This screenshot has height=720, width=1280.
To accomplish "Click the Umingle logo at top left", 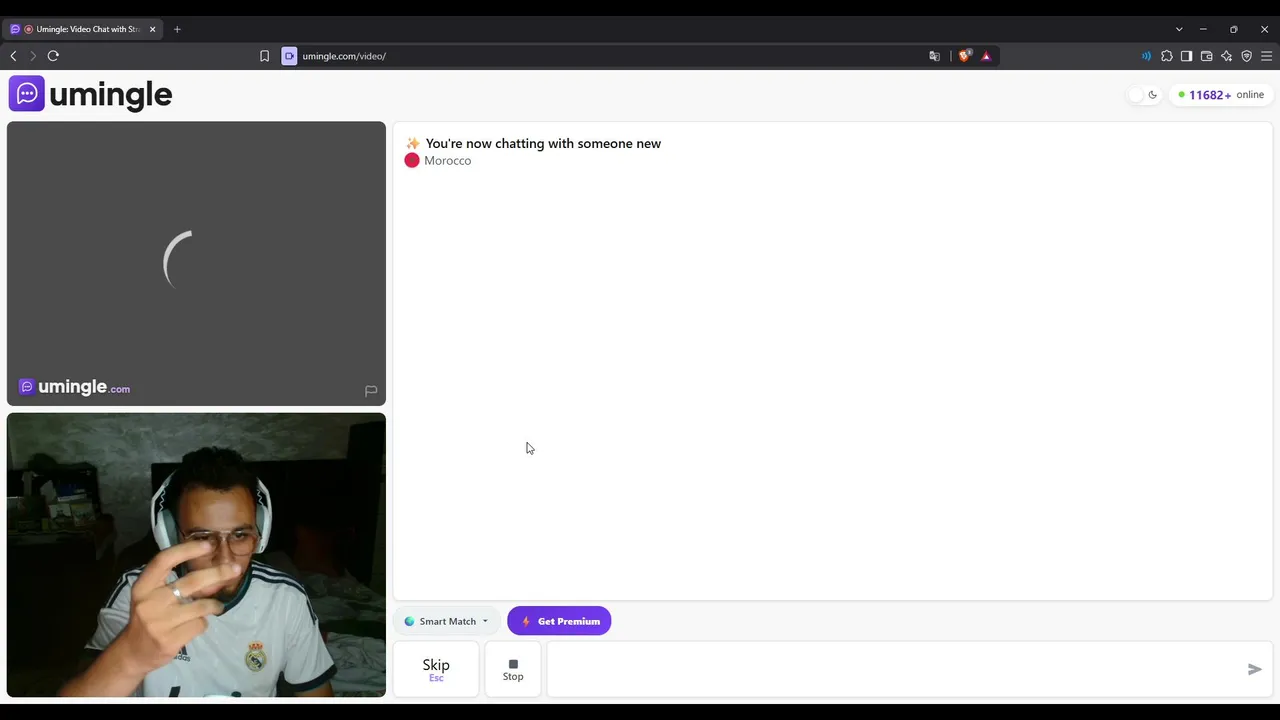I will pos(91,94).
